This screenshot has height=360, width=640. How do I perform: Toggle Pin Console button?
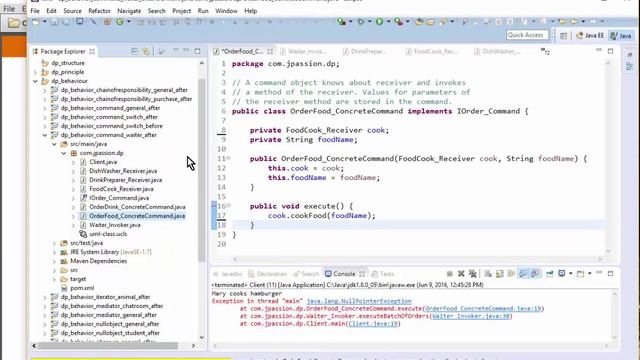(550, 273)
